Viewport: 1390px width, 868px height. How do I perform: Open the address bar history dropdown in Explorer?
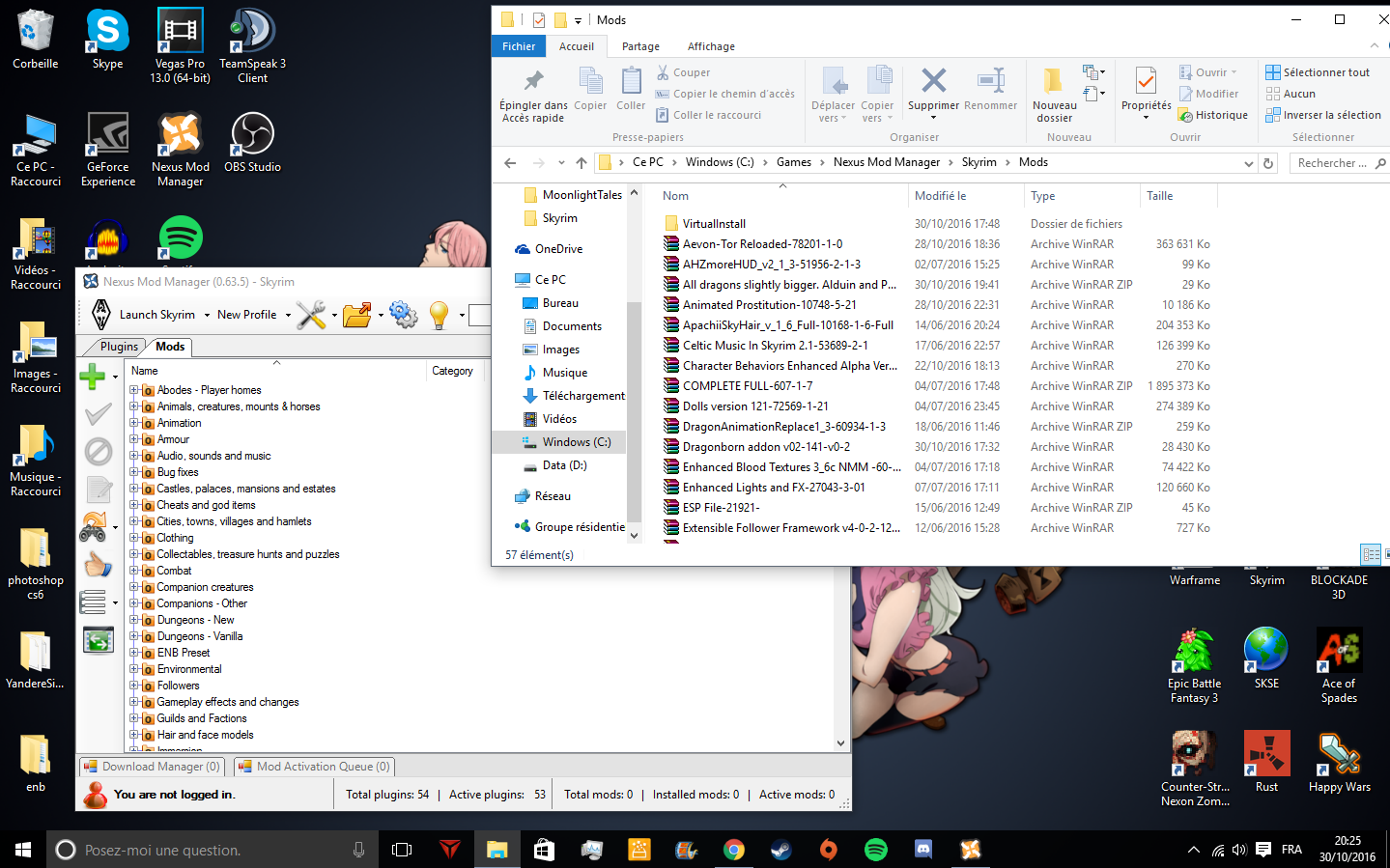[x=1248, y=163]
